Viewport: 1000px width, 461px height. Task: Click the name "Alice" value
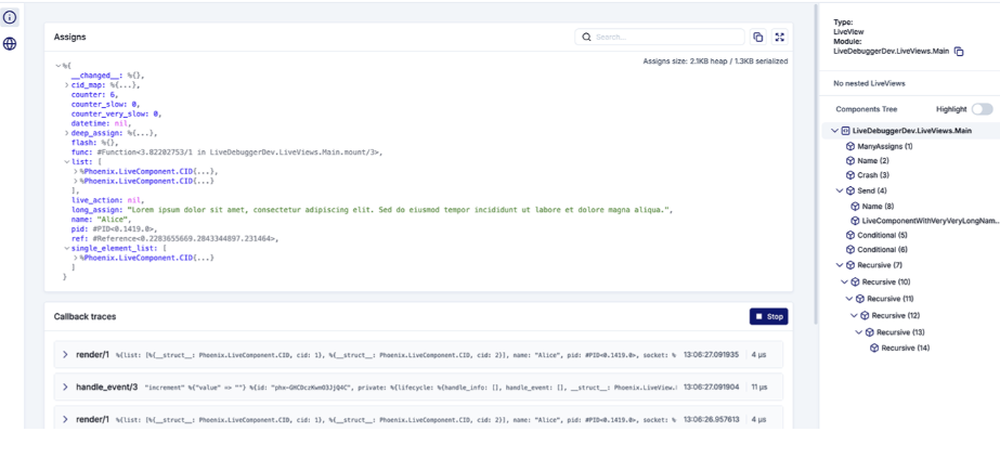pos(112,219)
